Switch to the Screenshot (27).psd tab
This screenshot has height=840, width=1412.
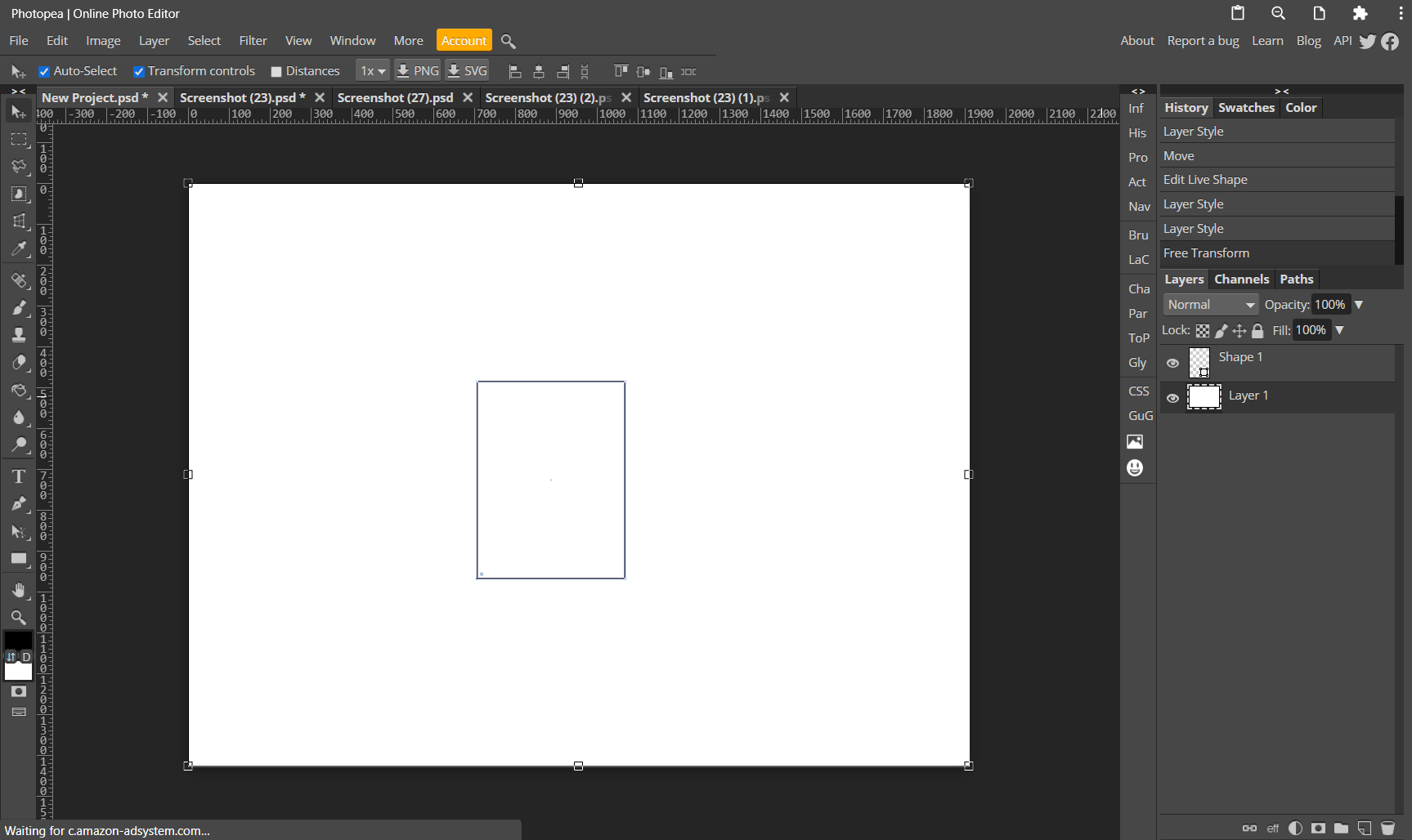(395, 97)
